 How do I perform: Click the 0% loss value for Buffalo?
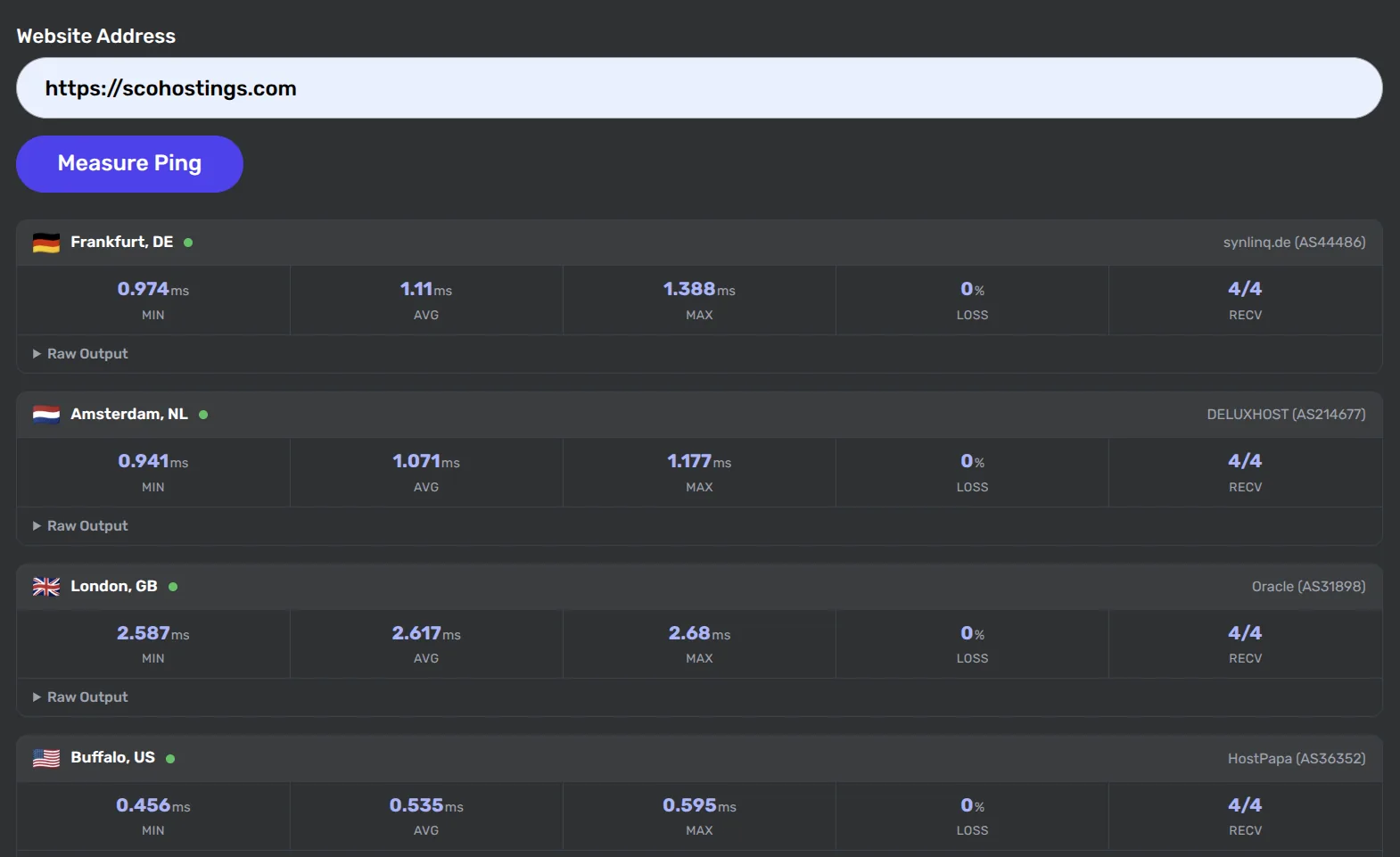(x=972, y=805)
